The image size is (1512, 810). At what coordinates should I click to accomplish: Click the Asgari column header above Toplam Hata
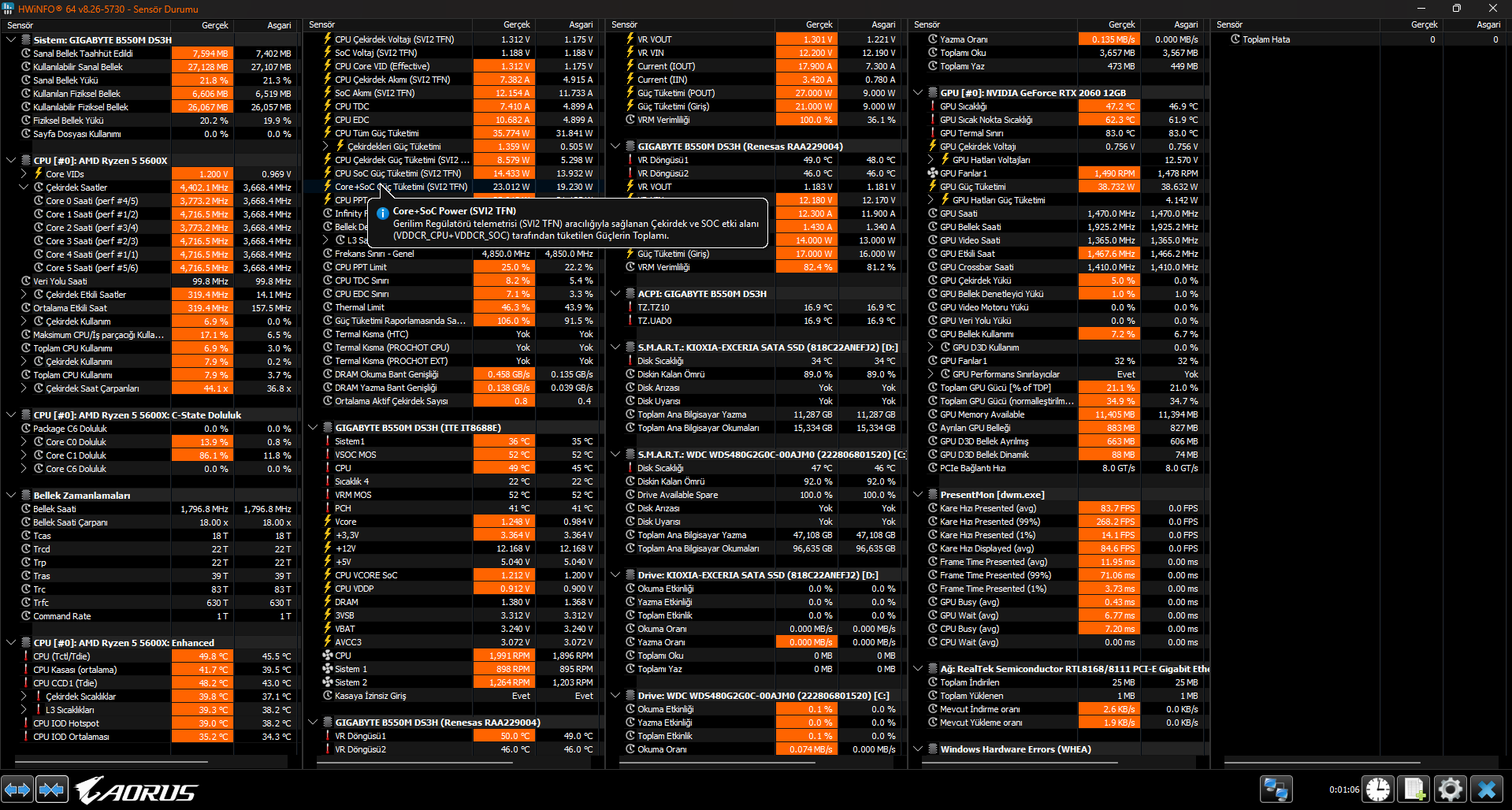1488,25
